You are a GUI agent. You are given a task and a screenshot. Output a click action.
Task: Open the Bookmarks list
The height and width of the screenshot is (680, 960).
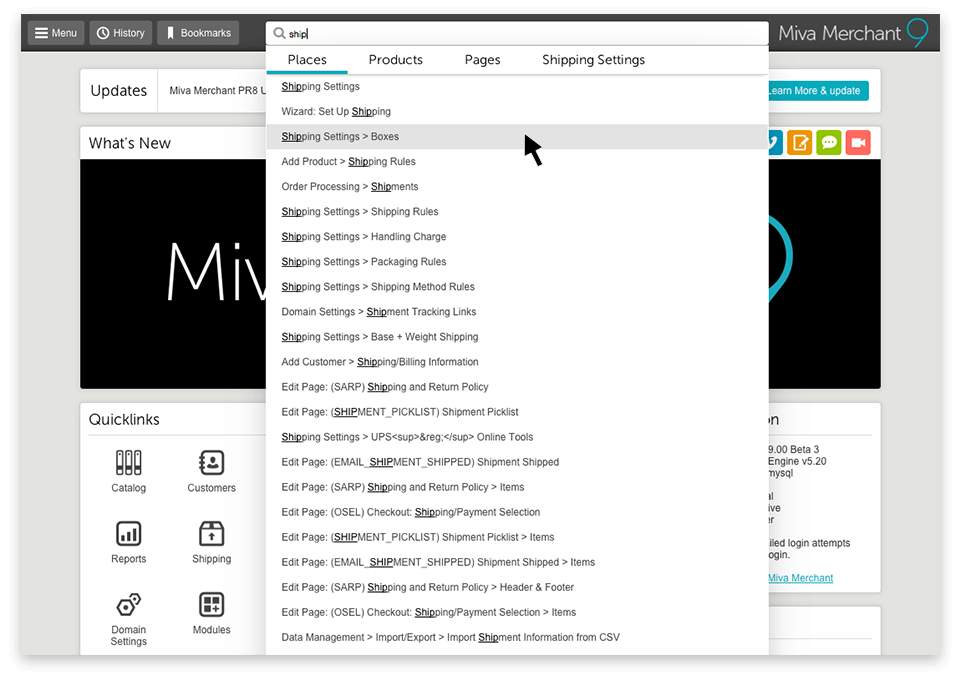tap(198, 33)
